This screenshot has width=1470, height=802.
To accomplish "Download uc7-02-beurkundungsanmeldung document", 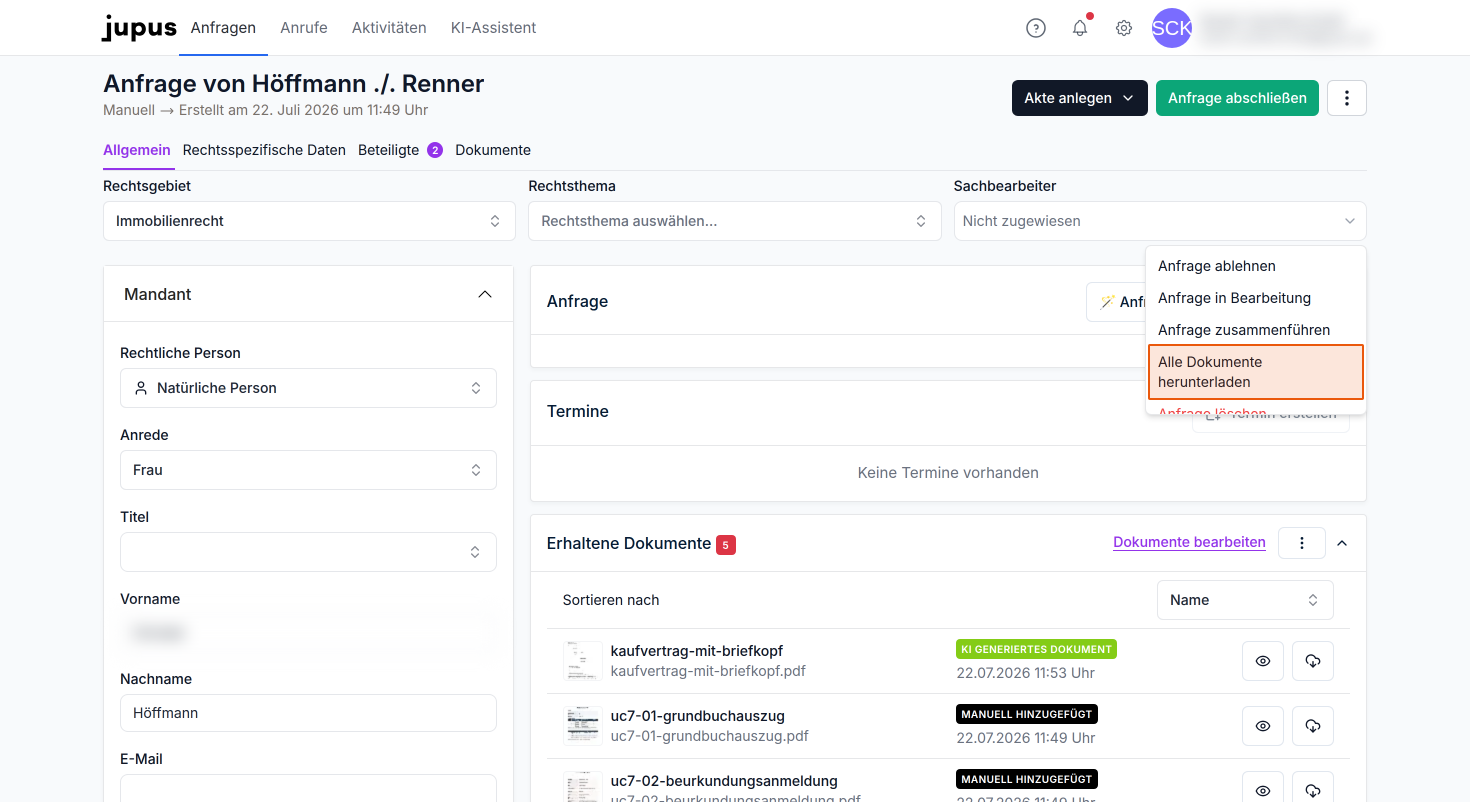I will tap(1313, 789).
